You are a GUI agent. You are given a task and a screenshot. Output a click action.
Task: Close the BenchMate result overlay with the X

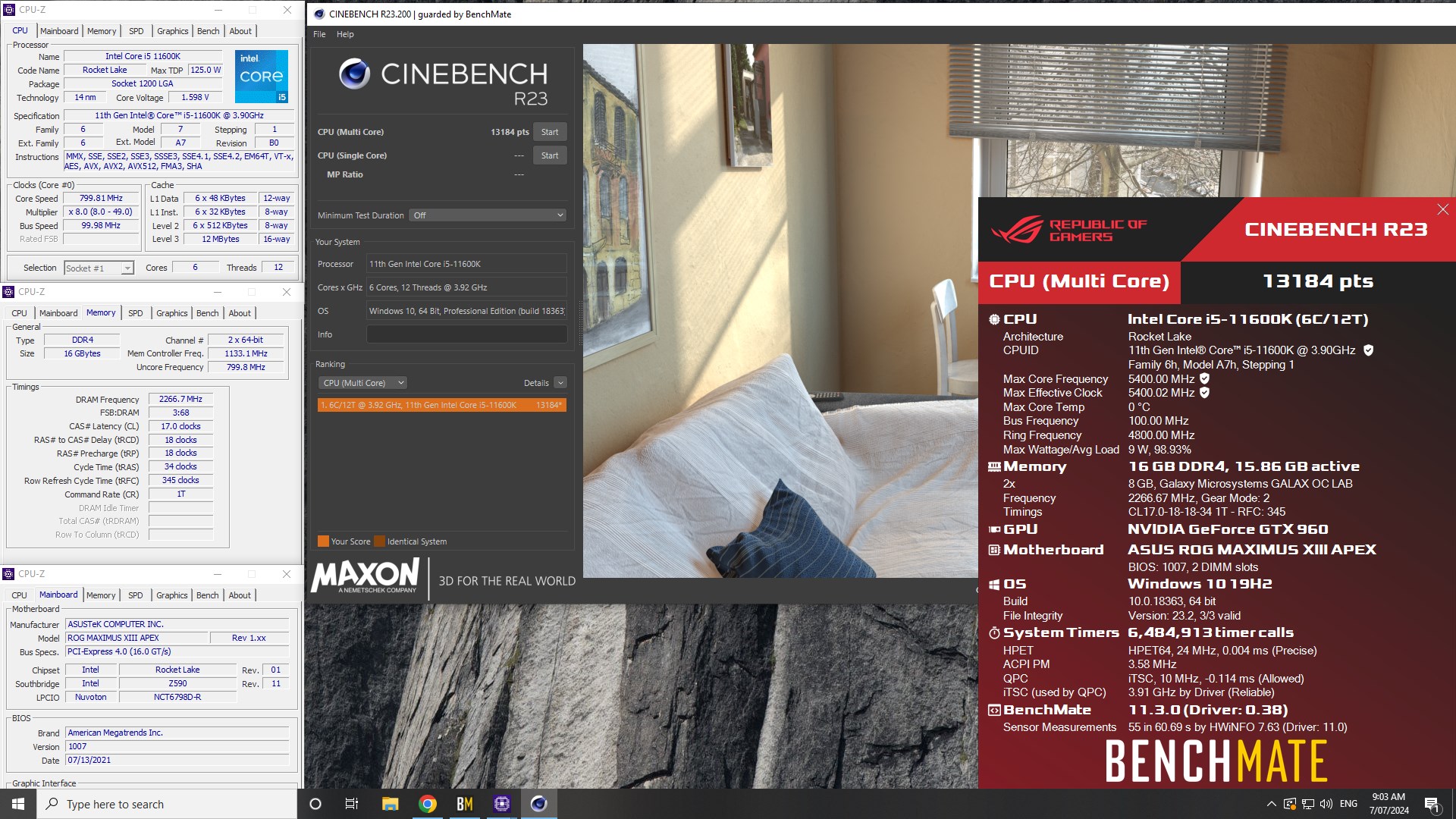1442,209
